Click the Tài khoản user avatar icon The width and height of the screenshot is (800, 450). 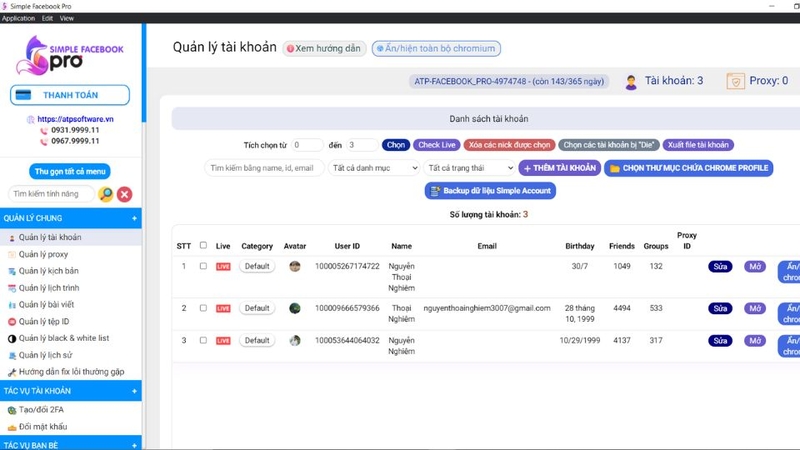631,82
